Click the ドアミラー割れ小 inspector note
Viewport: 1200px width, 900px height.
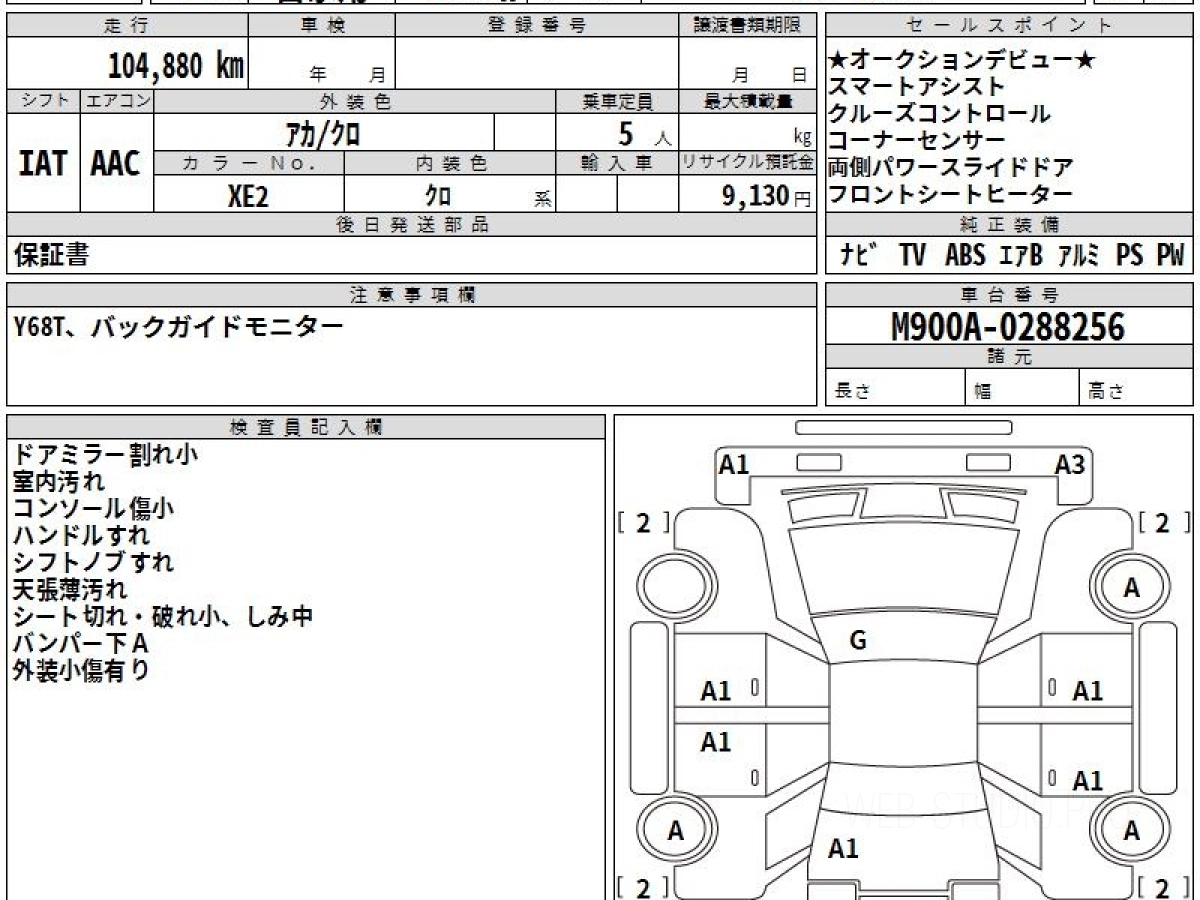tap(105, 455)
